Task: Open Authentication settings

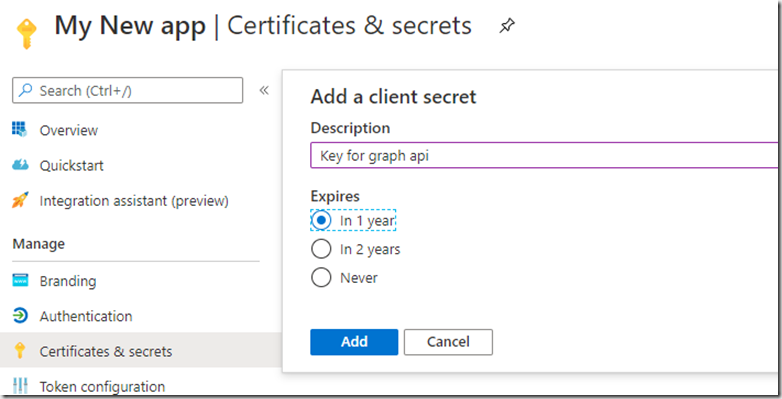Action: point(86,316)
